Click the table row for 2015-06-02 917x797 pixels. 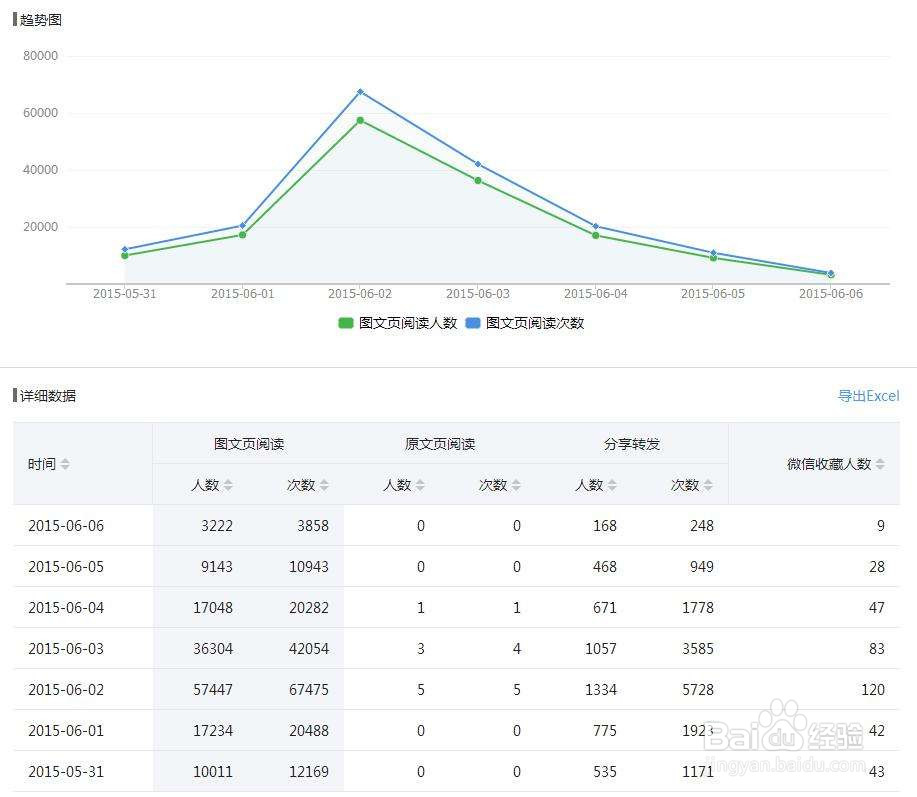pos(450,690)
